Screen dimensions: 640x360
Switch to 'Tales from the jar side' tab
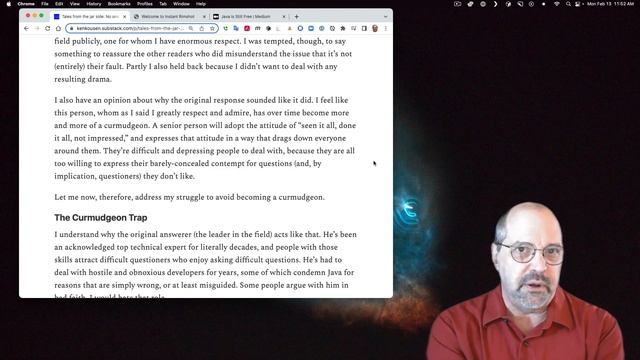click(90, 17)
